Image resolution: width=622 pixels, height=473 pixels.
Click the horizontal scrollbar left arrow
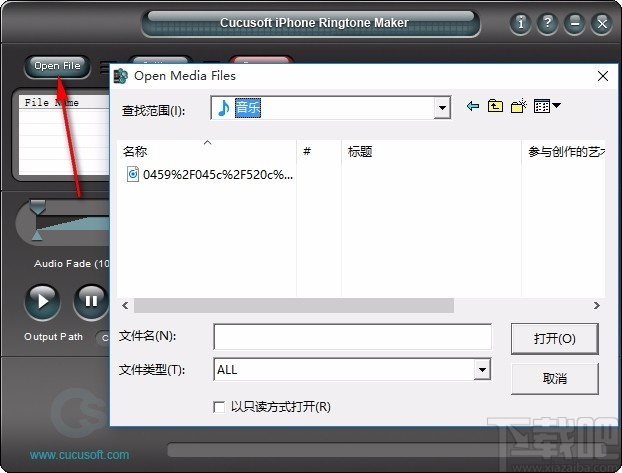(125, 306)
